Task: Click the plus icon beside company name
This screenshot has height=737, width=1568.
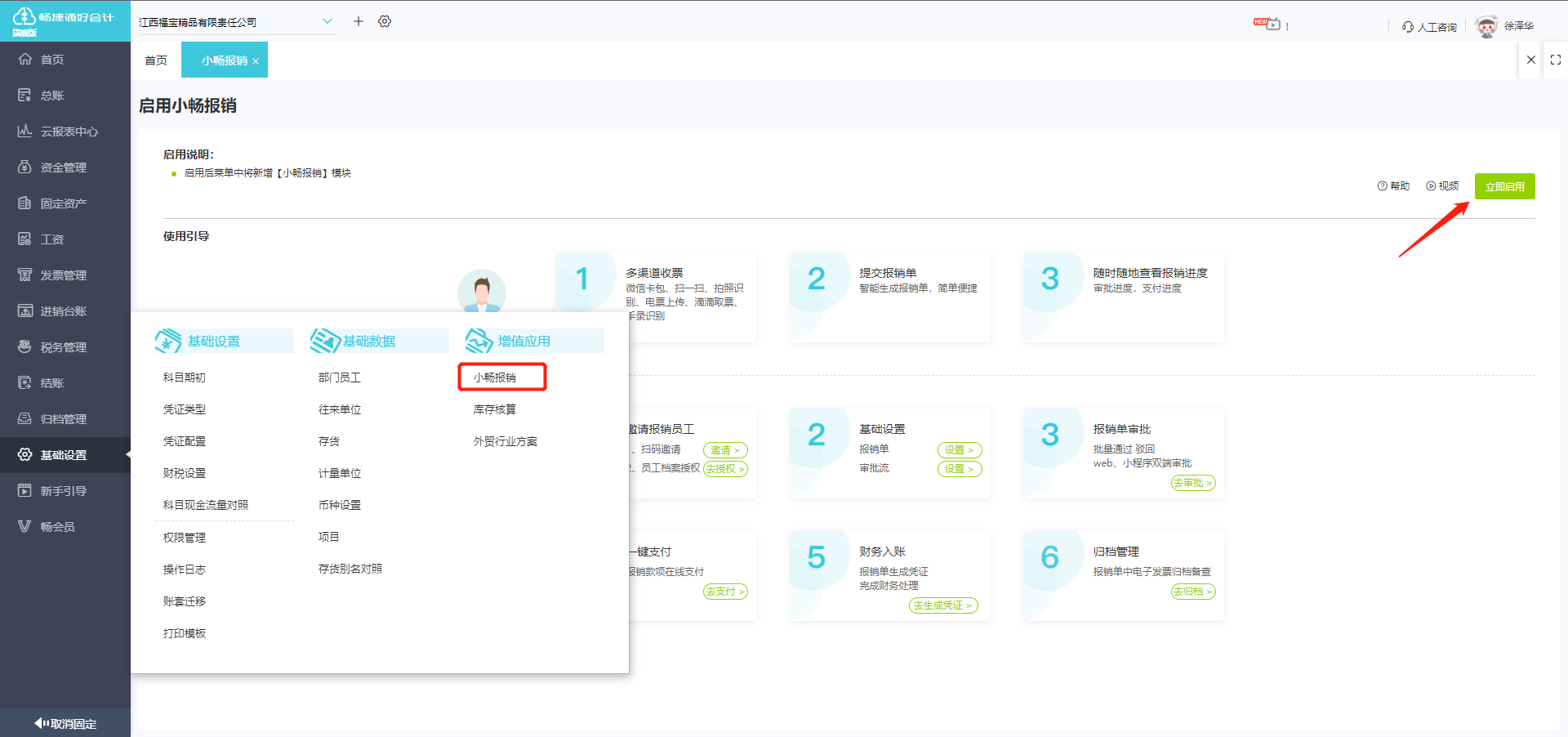Action: [358, 21]
